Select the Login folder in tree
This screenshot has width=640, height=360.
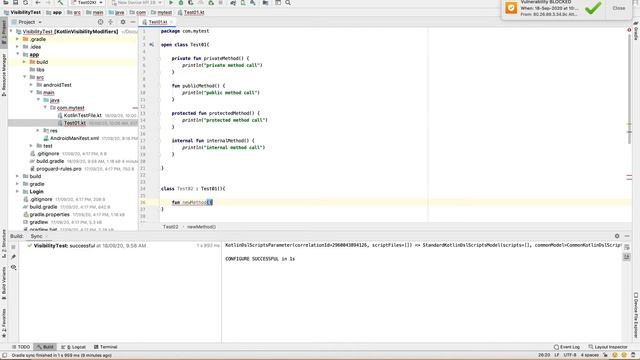click(x=36, y=191)
